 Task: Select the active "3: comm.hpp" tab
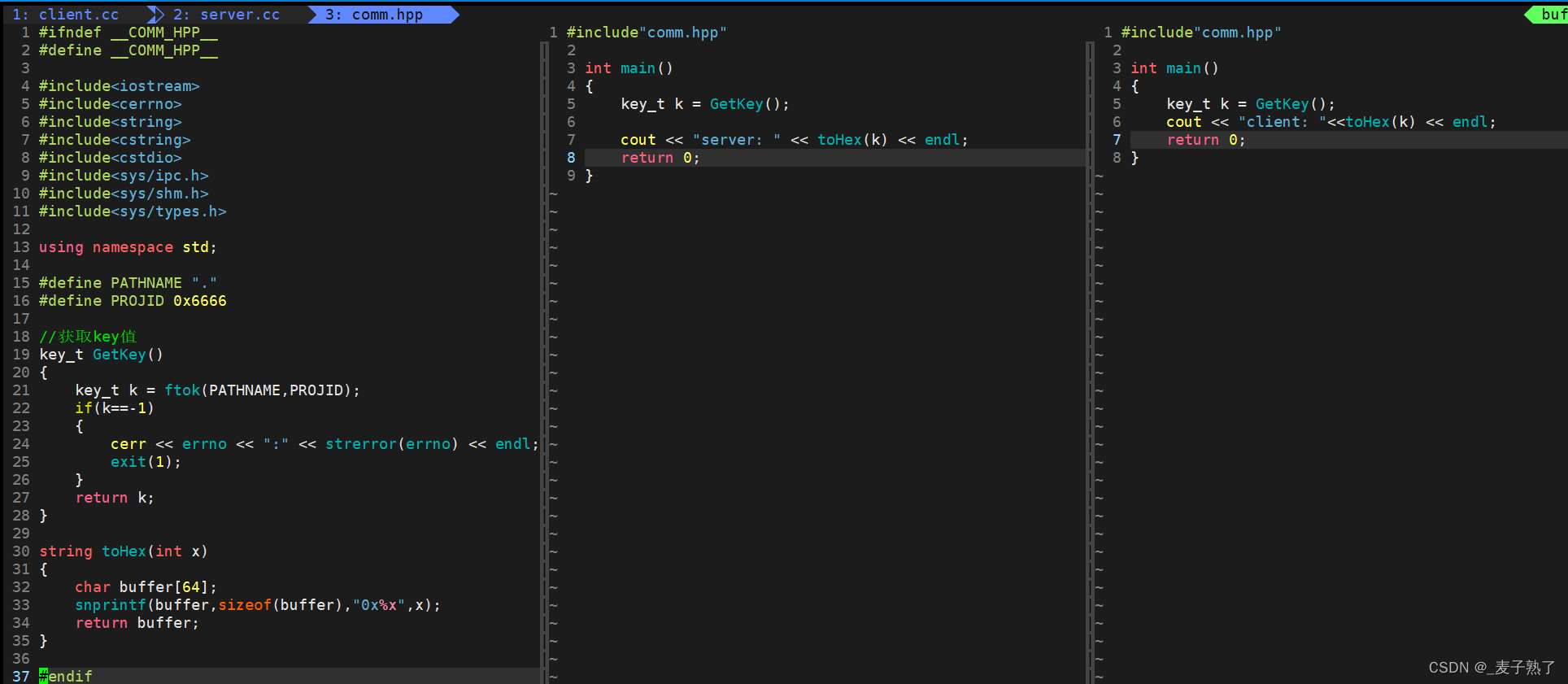click(374, 15)
